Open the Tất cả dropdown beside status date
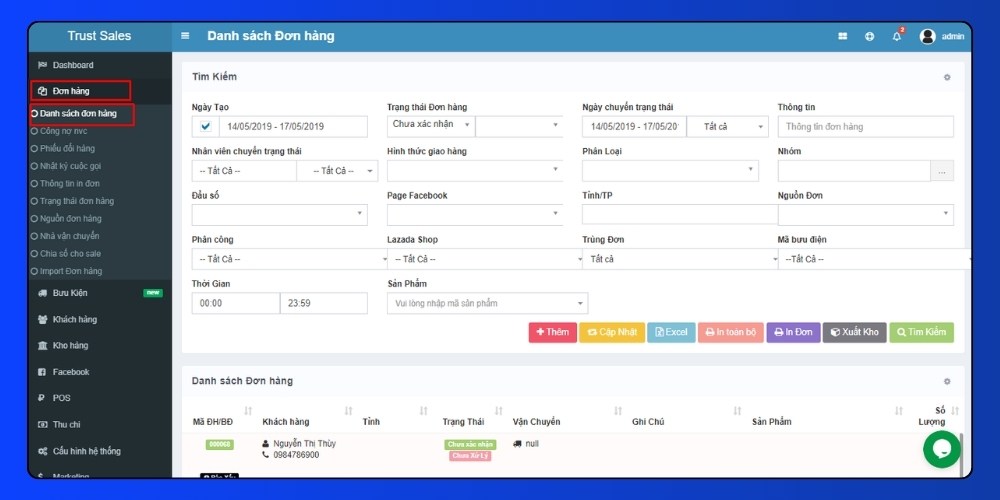Image resolution: width=1000 pixels, height=500 pixels. point(727,126)
